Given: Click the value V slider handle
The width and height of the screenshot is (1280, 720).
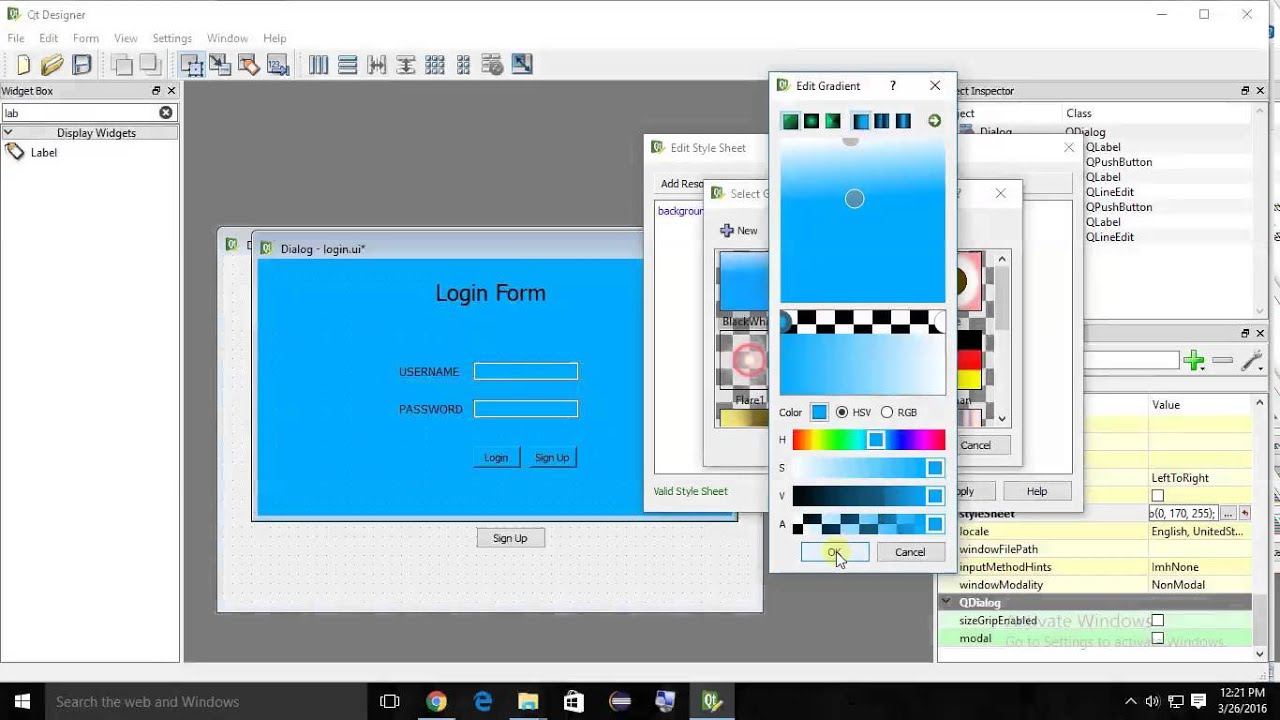Looking at the screenshot, I should pos(935,496).
